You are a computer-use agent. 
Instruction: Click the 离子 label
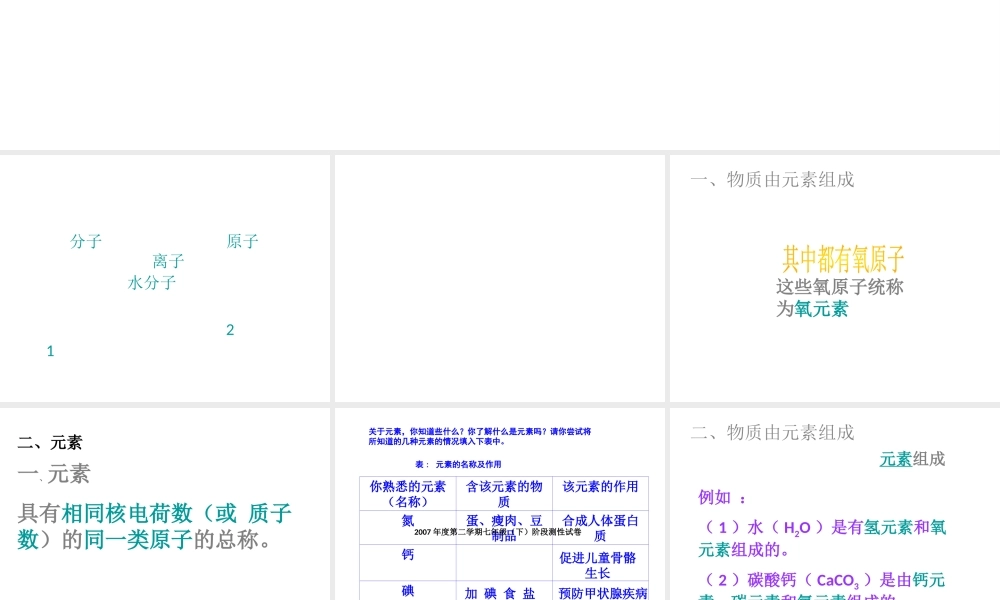pos(168,261)
